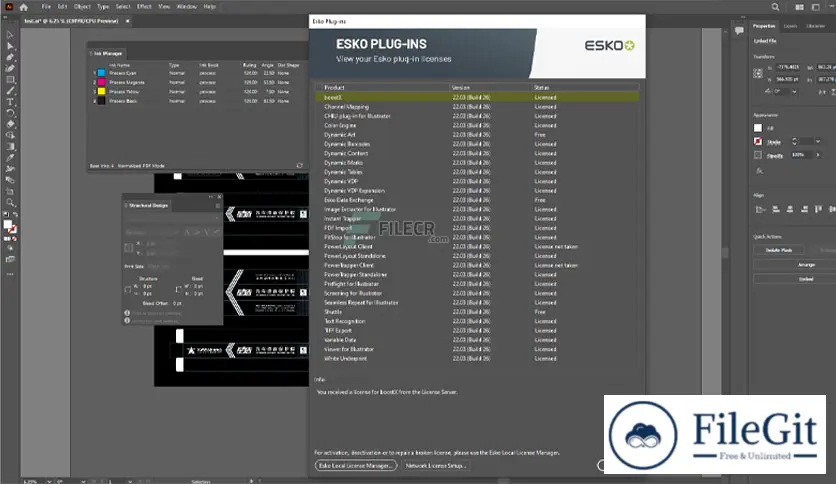Screen dimensions: 836x484
Task: Click the Arrange quick action button
Action: tap(806, 264)
